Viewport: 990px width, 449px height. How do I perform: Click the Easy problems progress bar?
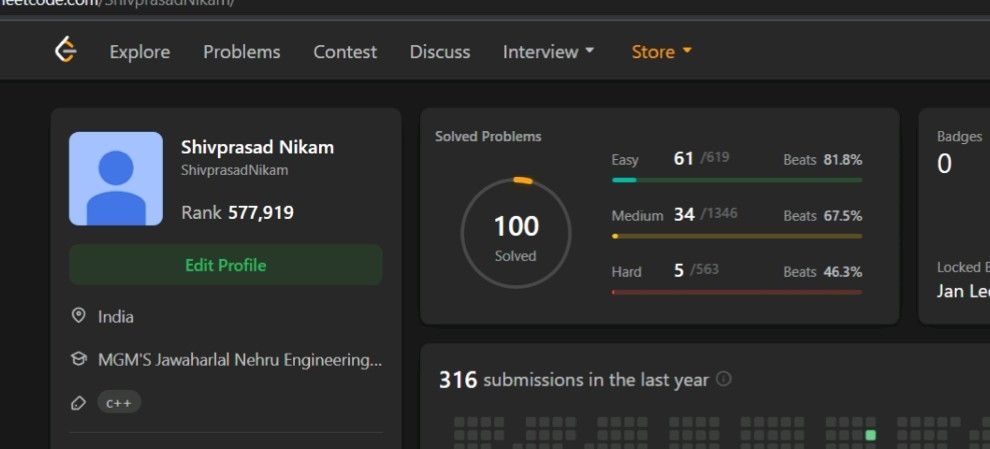click(736, 180)
